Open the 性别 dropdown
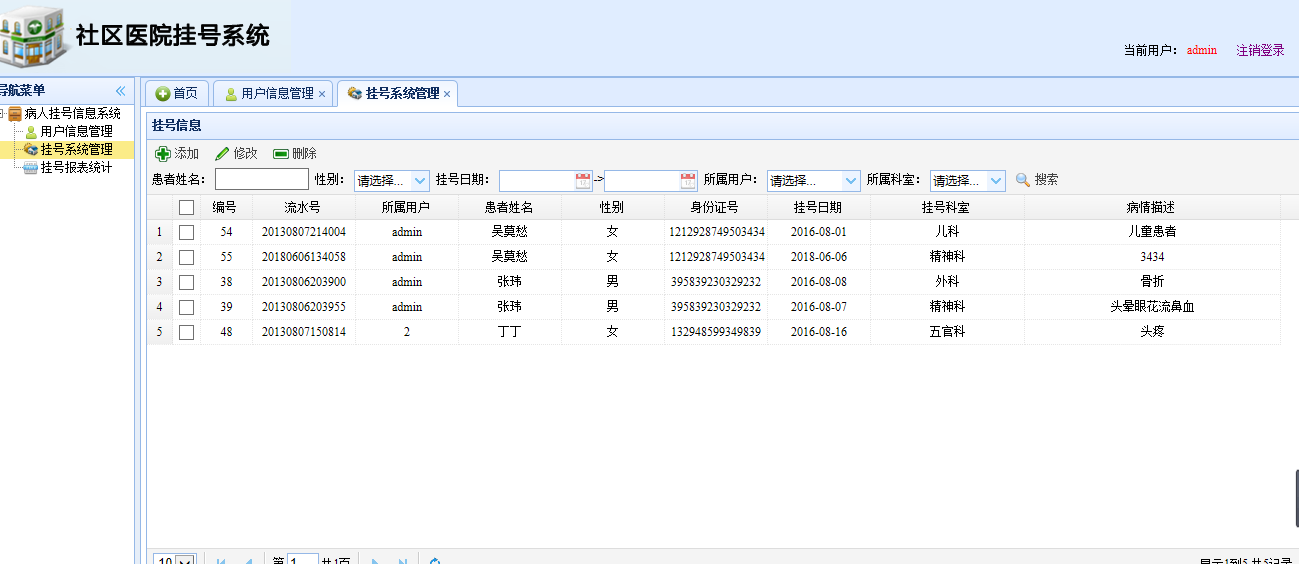 pos(420,181)
